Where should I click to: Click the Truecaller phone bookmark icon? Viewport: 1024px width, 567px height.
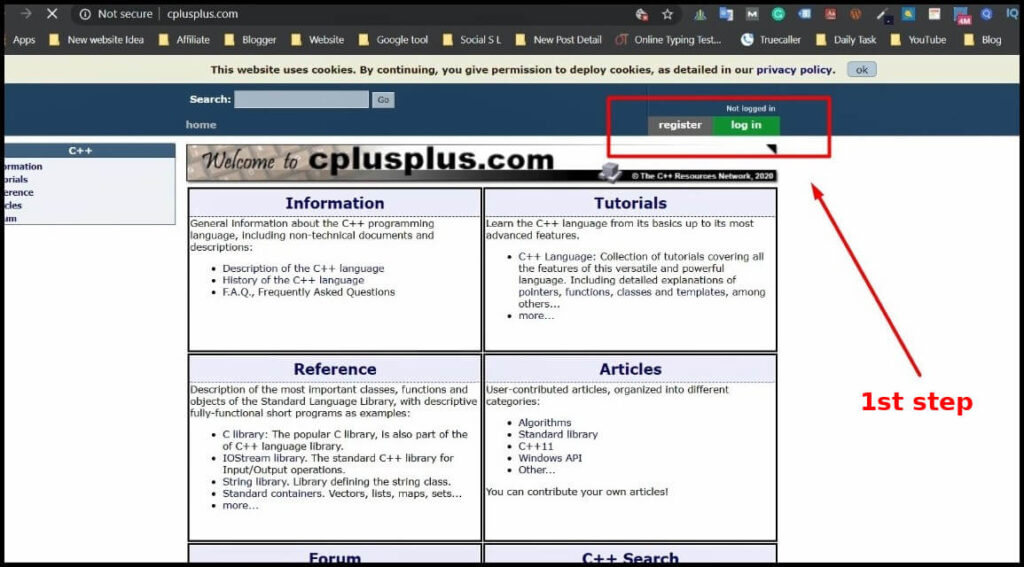coord(746,40)
